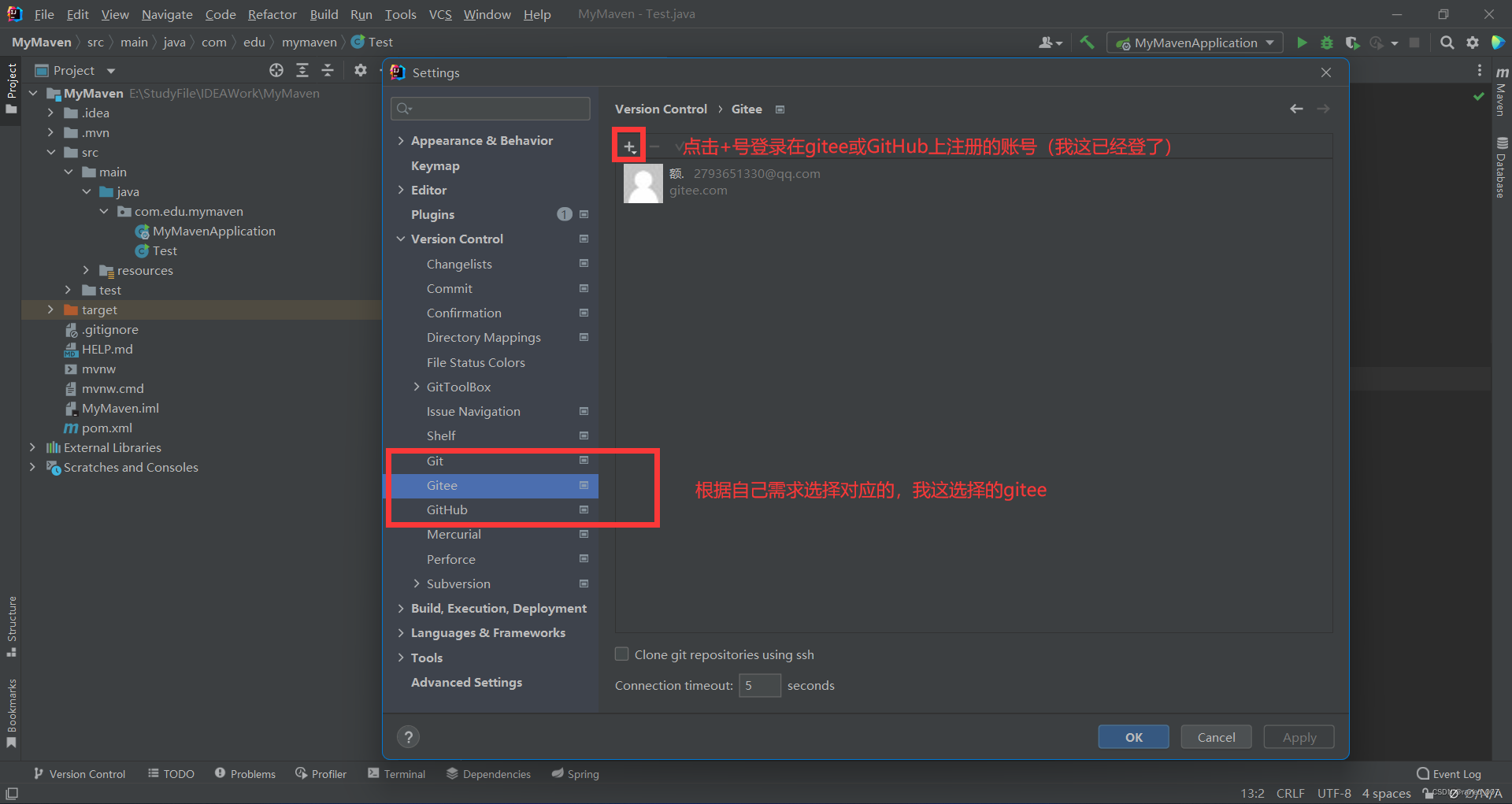The width and height of the screenshot is (1512, 804).
Task: Click the Debug bug icon in toolbar
Action: pos(1327,43)
